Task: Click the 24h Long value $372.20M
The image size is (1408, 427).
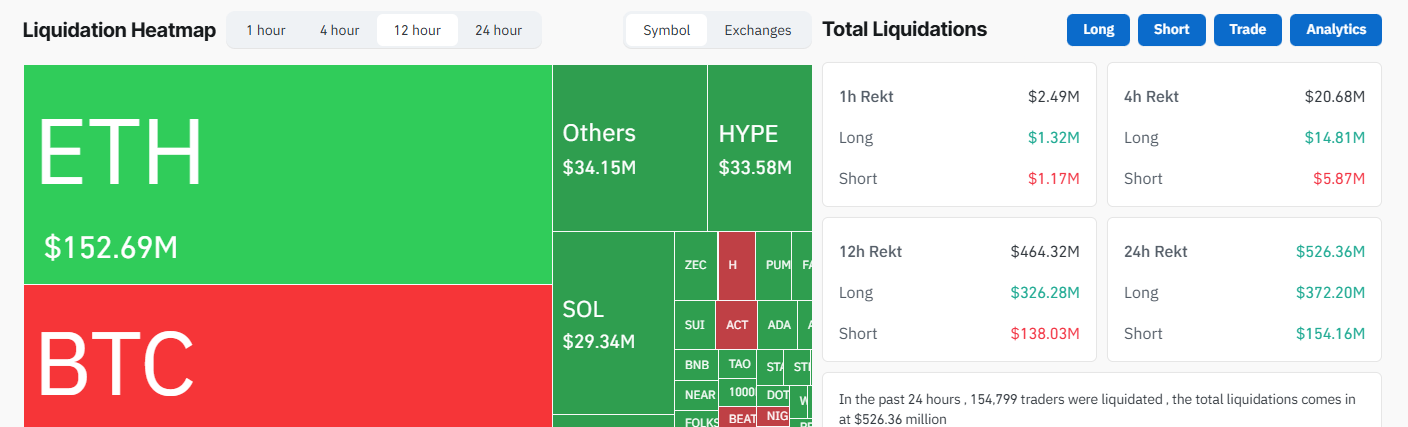Action: [x=1330, y=293]
